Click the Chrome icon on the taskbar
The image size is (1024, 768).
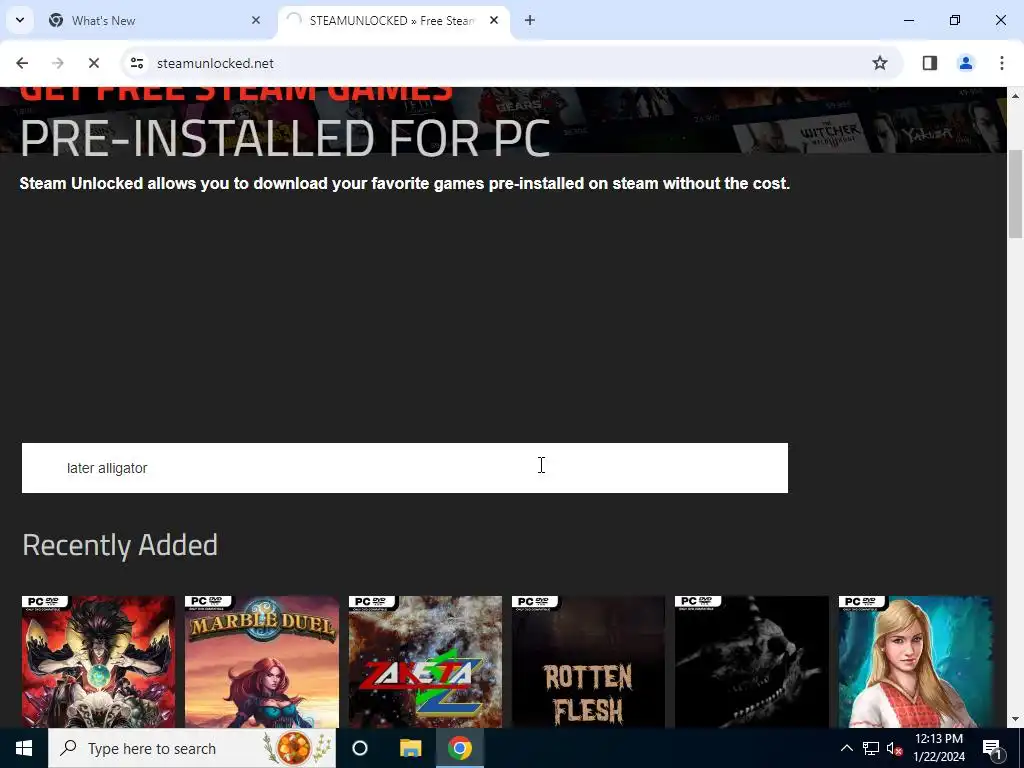(460, 748)
